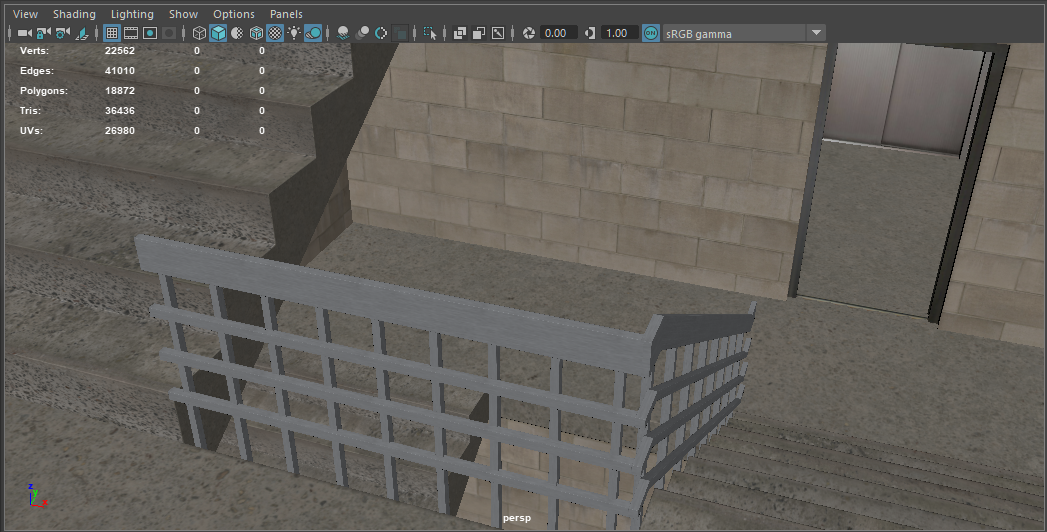Click the XYZ axis indicator
The image size is (1047, 532).
[37, 495]
